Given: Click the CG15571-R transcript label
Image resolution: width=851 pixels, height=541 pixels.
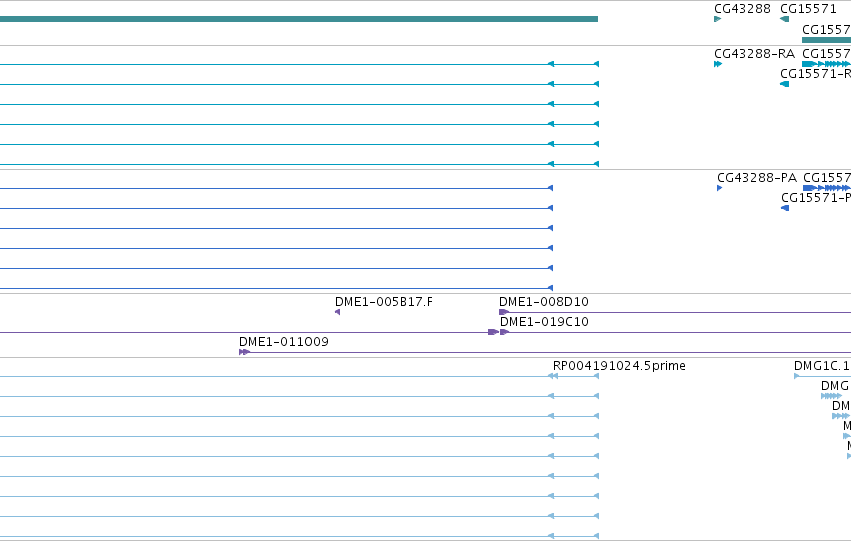Looking at the screenshot, I should [815, 74].
